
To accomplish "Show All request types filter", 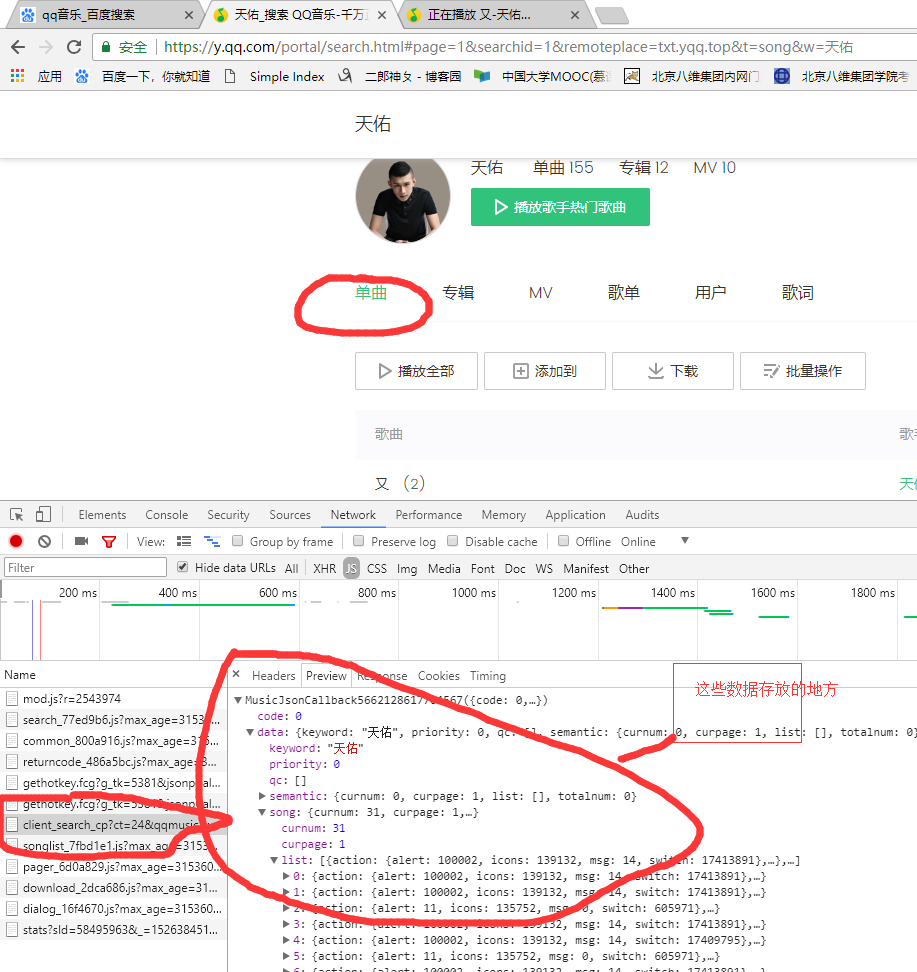I will pyautogui.click(x=291, y=568).
